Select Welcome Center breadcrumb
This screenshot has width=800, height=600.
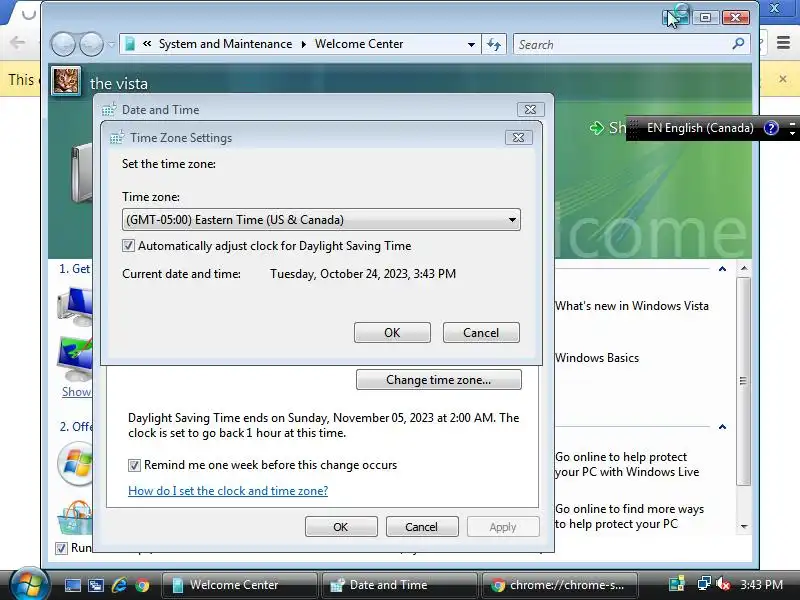tap(359, 44)
